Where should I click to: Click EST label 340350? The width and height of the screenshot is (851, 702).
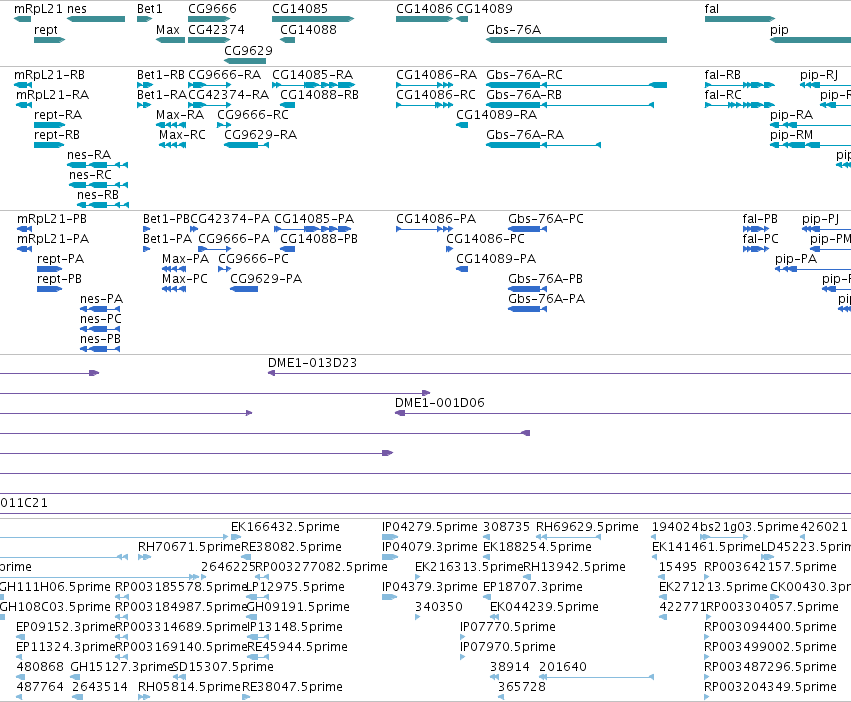(x=439, y=607)
